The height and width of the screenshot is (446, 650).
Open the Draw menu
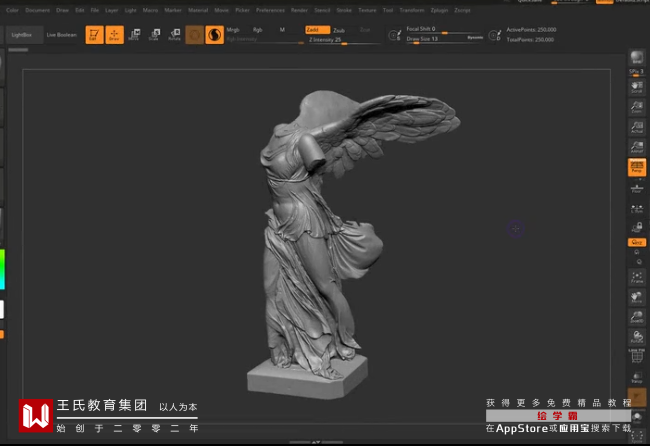(62, 10)
